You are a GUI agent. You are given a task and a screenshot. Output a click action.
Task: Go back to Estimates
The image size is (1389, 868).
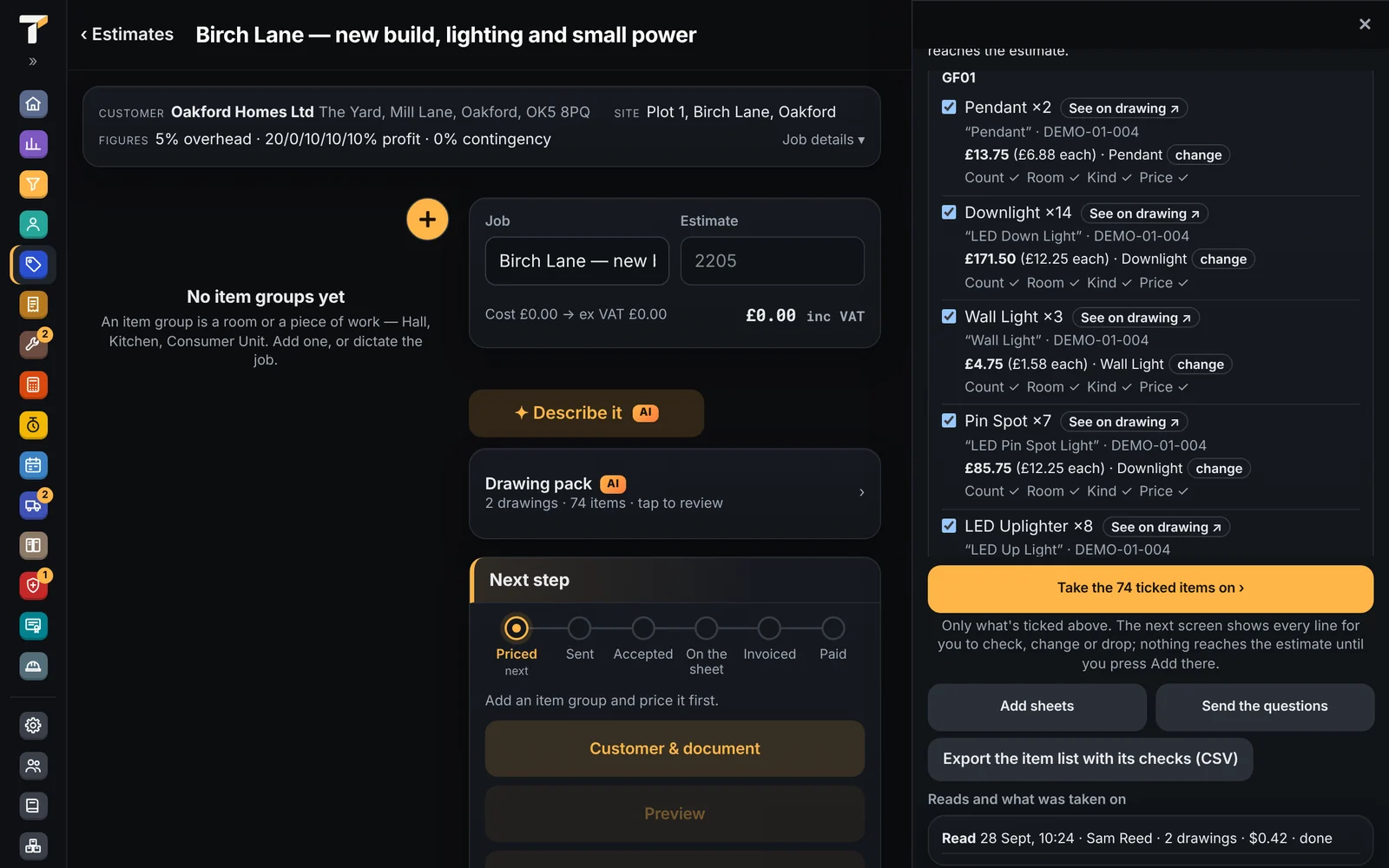coord(127,35)
